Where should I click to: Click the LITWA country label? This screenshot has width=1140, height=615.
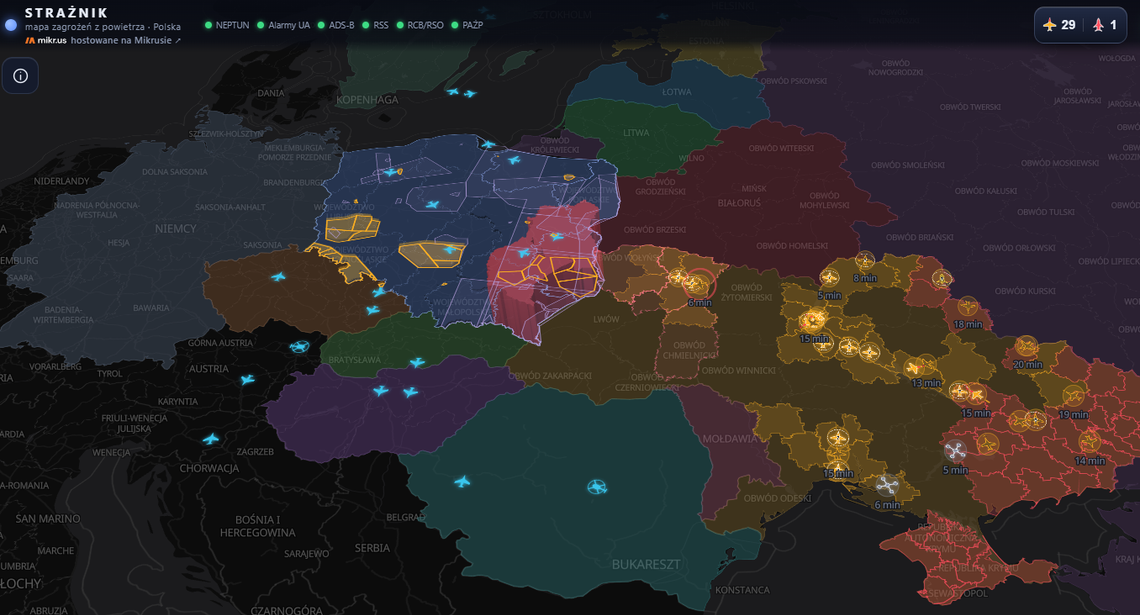point(636,133)
